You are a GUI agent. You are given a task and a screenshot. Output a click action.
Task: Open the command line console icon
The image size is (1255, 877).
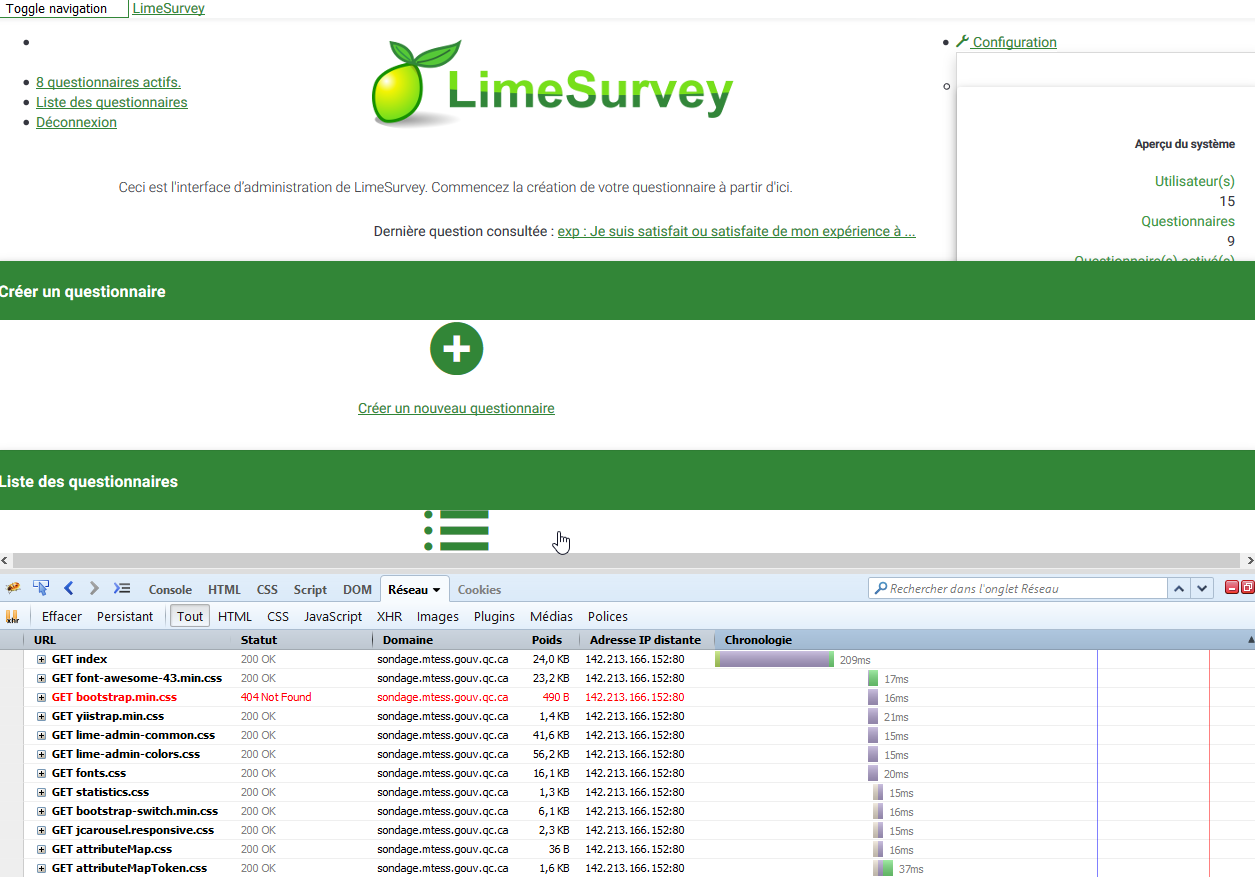(x=122, y=589)
